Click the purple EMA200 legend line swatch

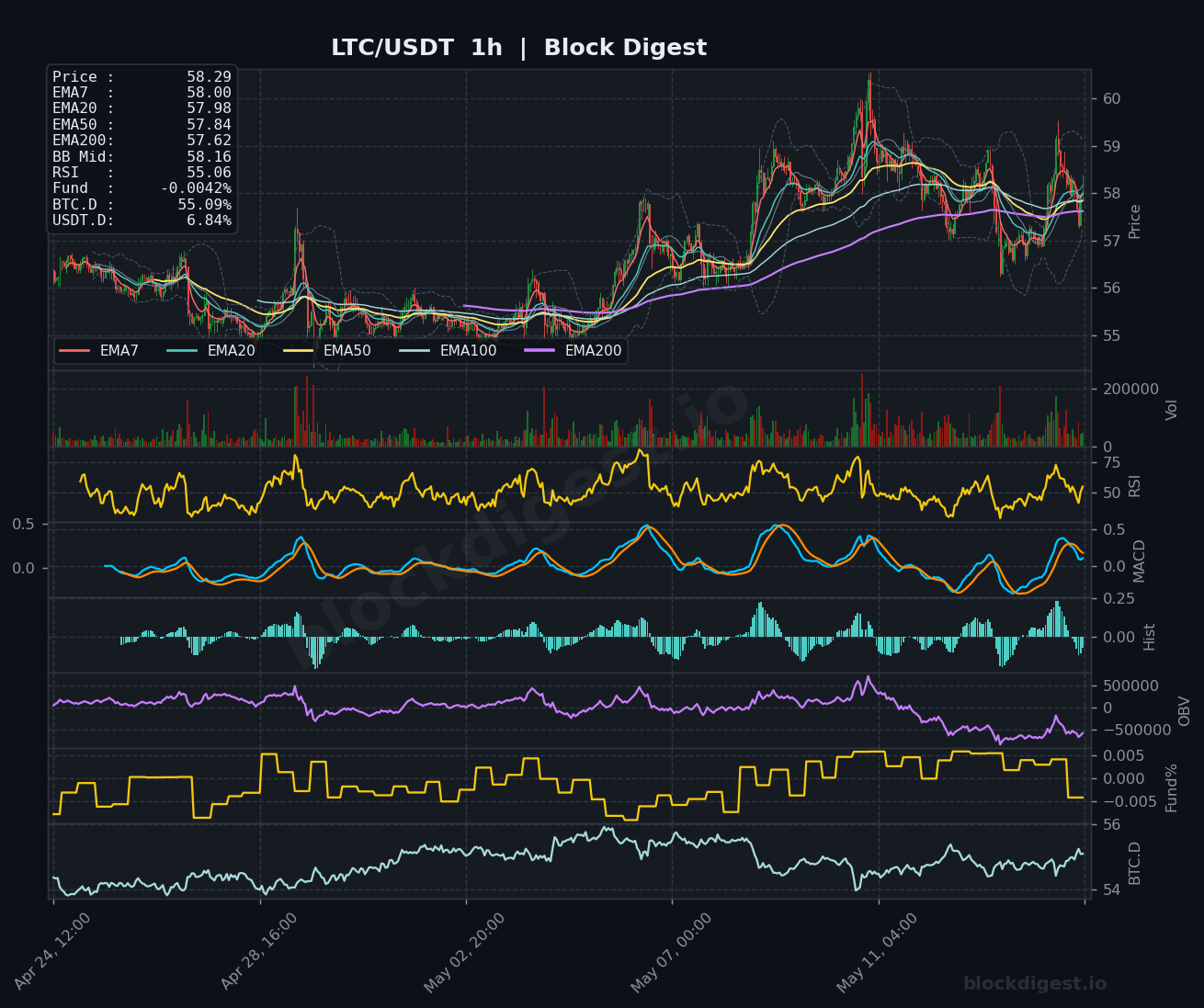540,351
